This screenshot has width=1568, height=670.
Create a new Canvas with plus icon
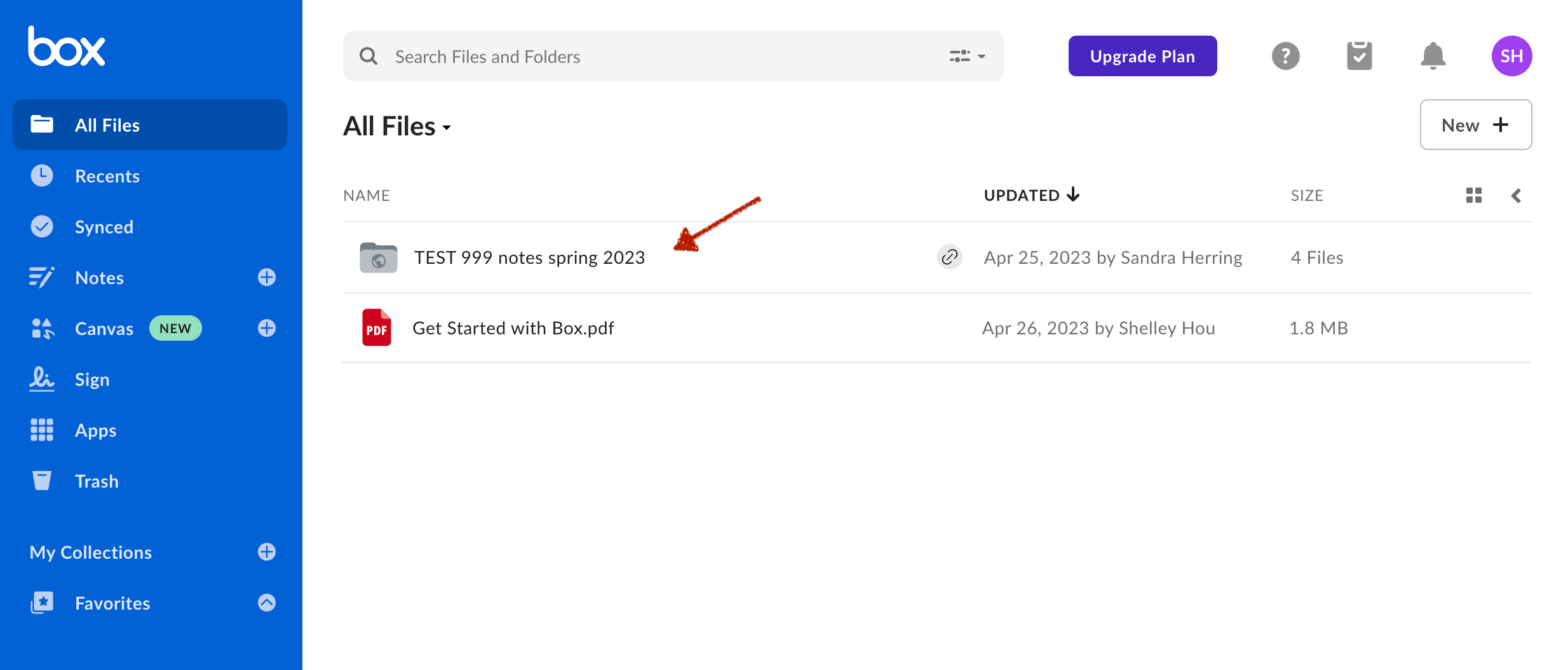click(x=267, y=328)
